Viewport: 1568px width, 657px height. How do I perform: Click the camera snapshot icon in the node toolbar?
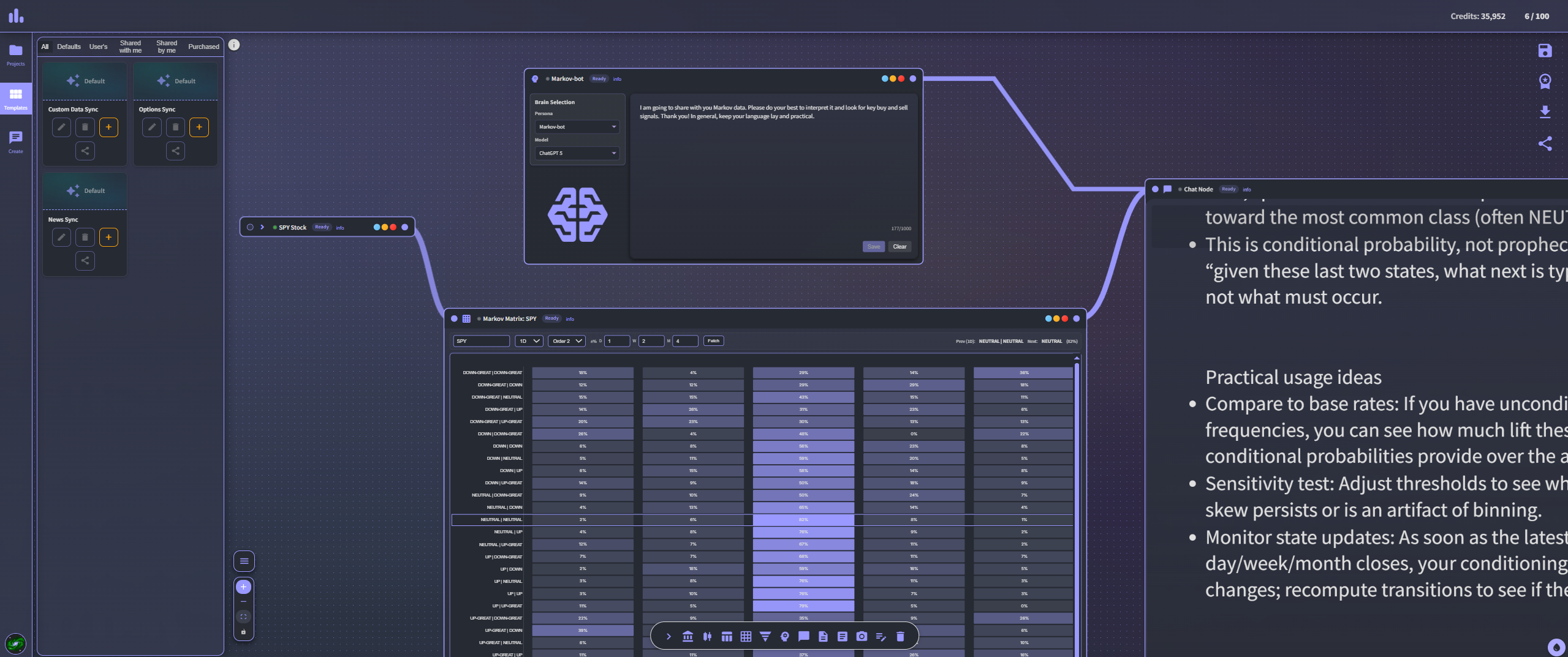pyautogui.click(x=863, y=637)
